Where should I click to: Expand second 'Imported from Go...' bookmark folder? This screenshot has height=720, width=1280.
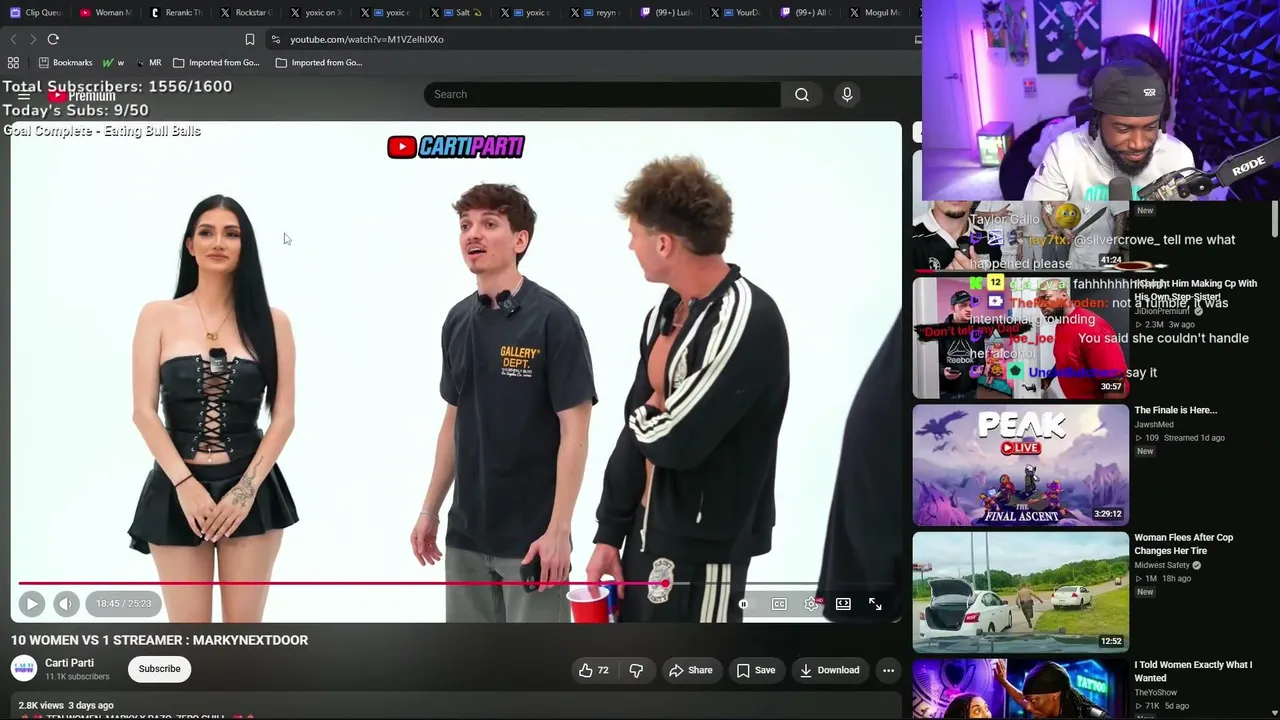[319, 62]
